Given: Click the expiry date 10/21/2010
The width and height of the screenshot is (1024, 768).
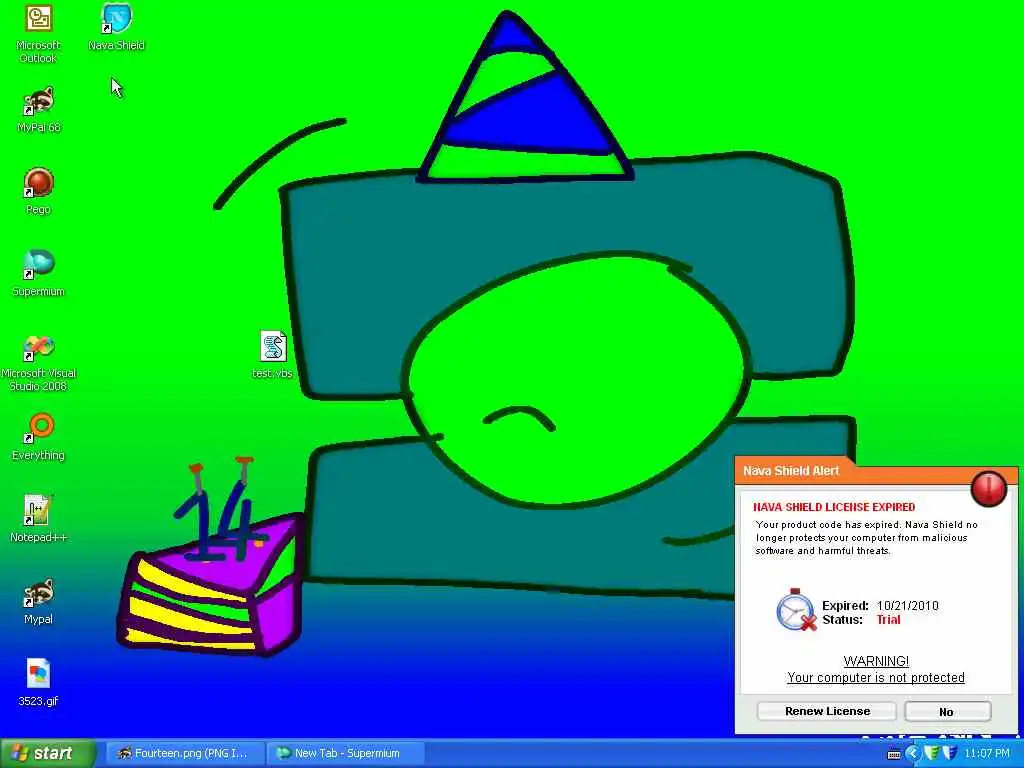Looking at the screenshot, I should (907, 605).
